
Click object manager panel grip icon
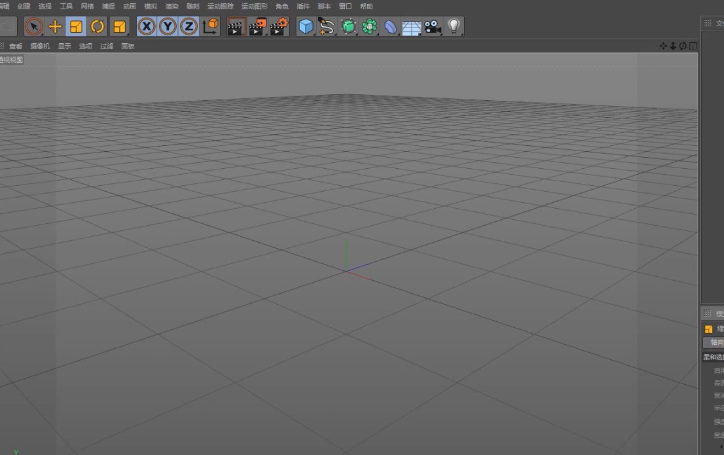707,23
